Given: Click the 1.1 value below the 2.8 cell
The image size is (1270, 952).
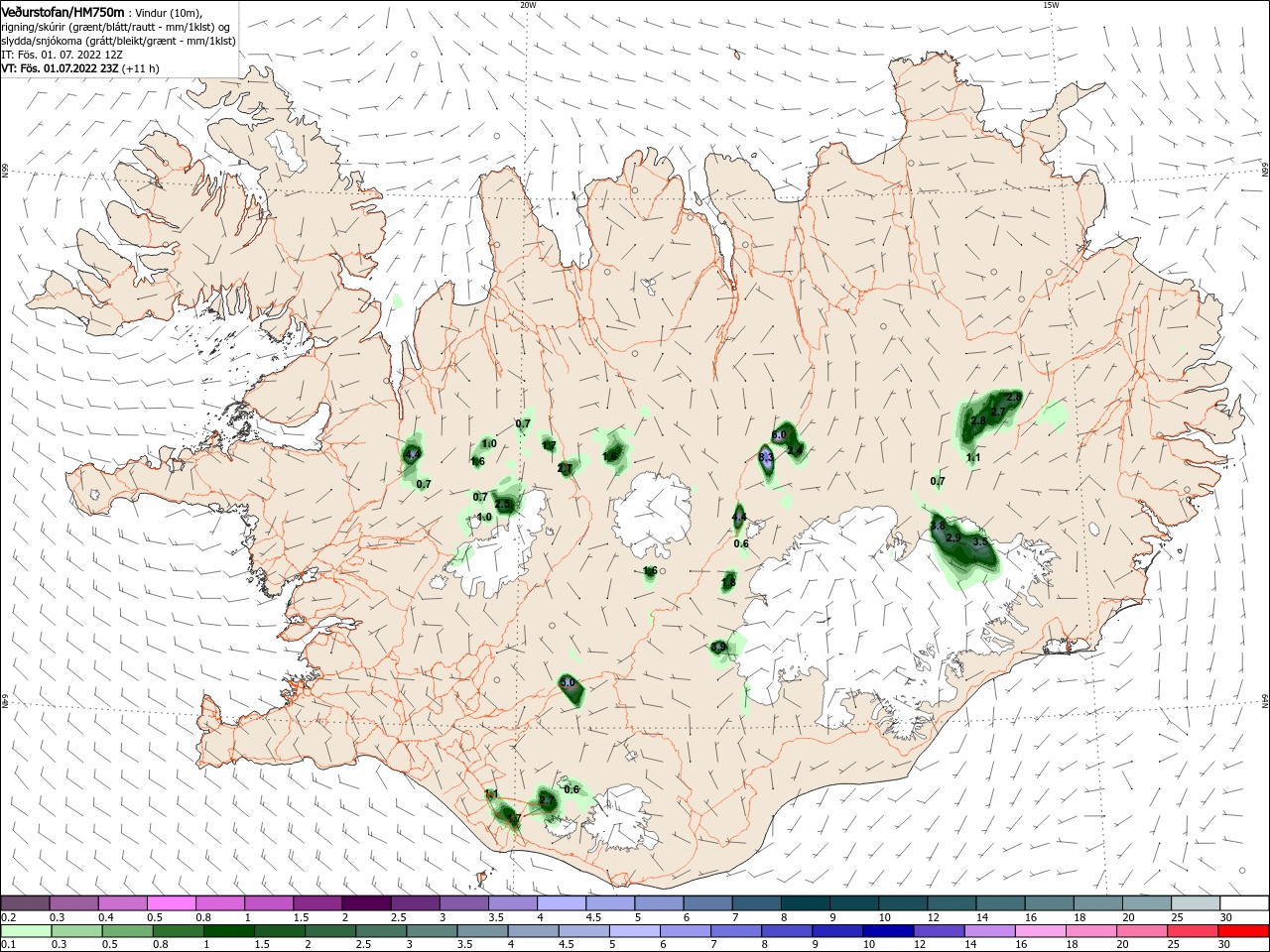Looking at the screenshot, I should [973, 457].
